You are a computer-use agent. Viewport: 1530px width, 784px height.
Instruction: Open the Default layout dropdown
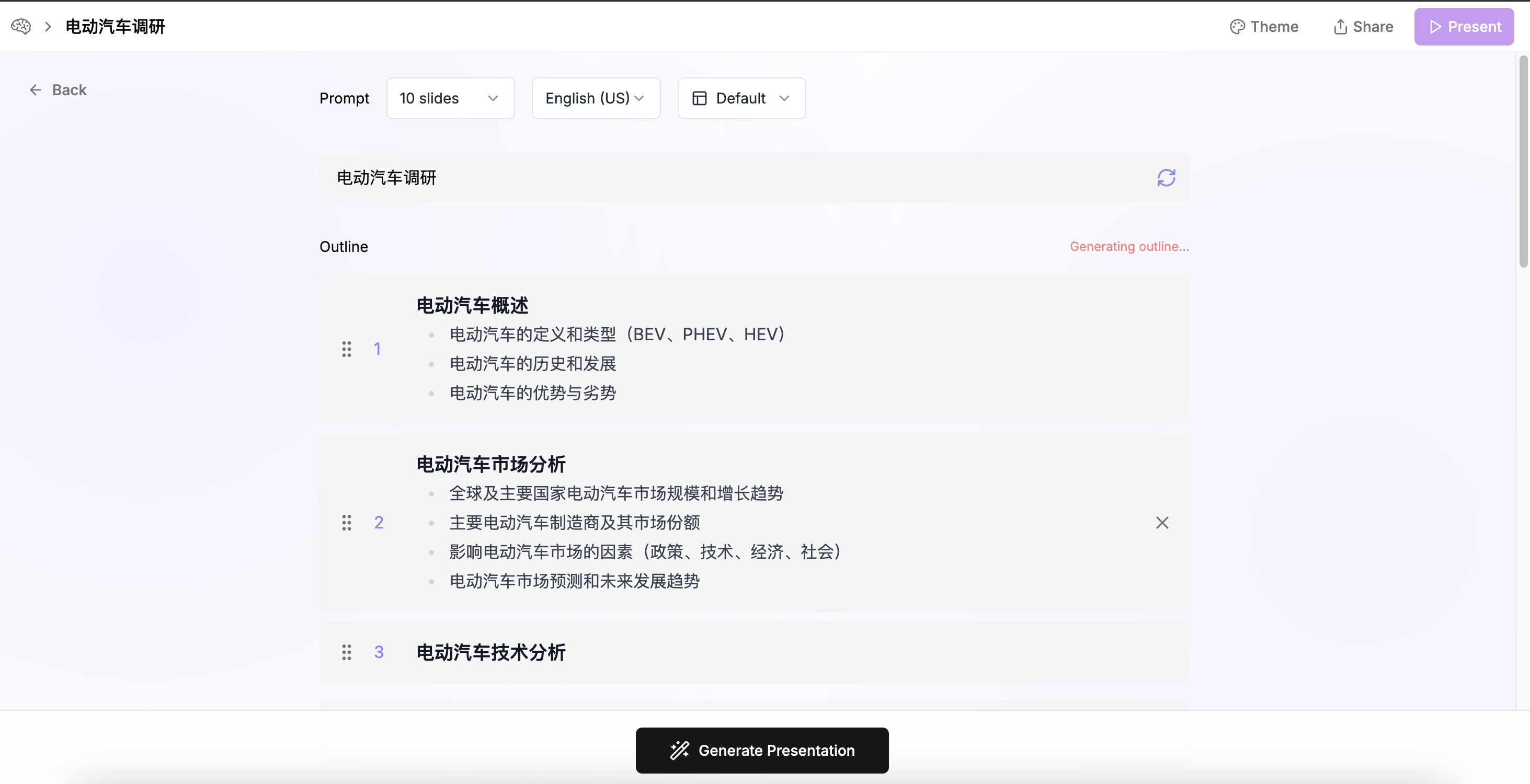741,98
